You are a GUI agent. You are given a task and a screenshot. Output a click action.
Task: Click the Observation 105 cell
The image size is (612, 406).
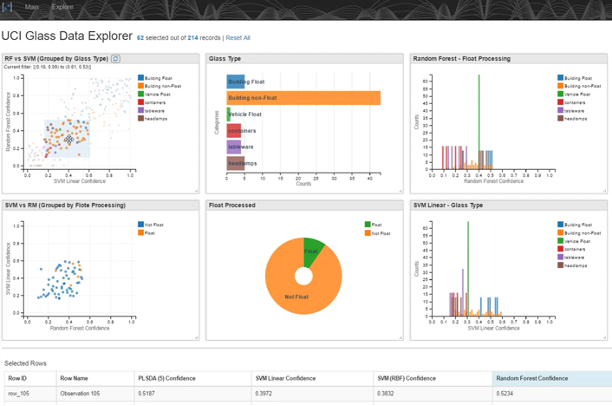coord(95,394)
